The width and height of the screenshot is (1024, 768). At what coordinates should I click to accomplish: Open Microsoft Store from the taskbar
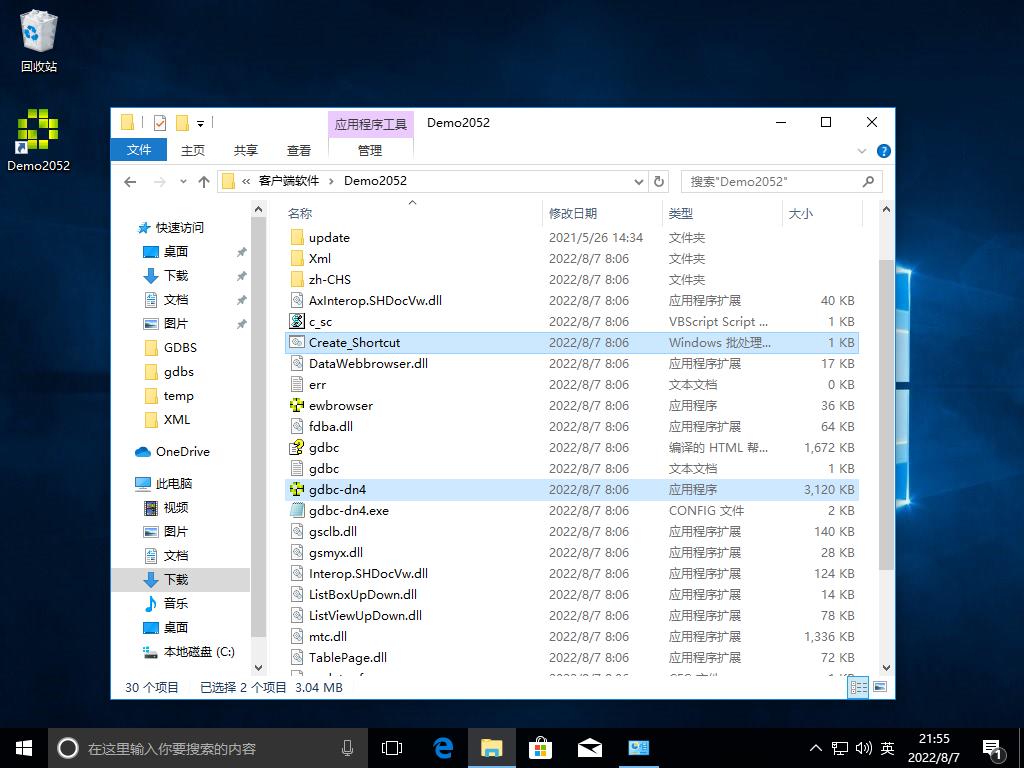tap(540, 748)
